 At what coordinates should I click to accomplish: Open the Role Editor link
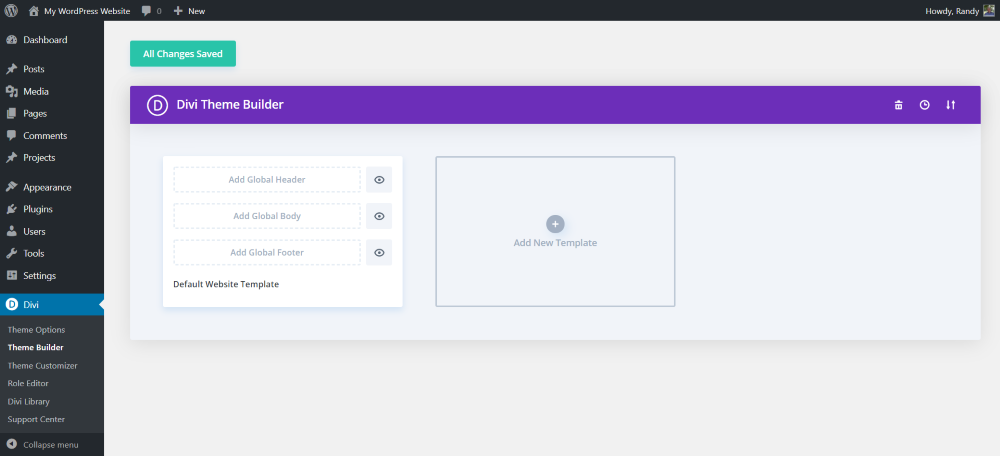click(x=28, y=383)
